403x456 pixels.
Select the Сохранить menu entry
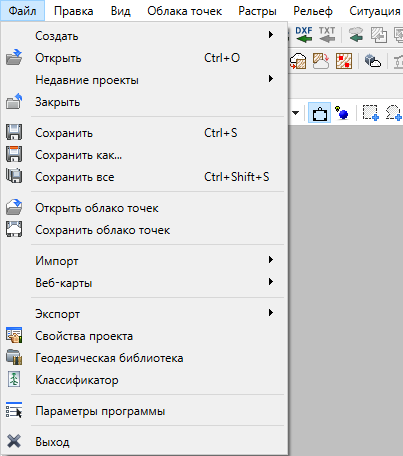[145, 133]
